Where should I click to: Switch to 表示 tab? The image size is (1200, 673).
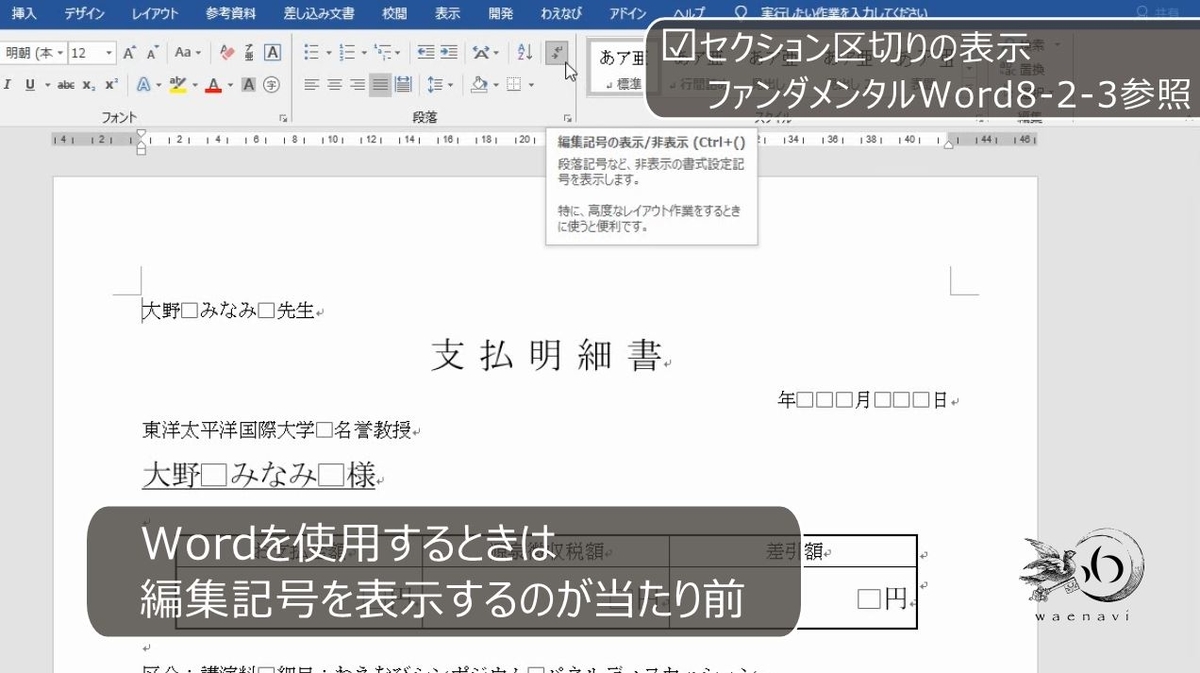pos(447,13)
